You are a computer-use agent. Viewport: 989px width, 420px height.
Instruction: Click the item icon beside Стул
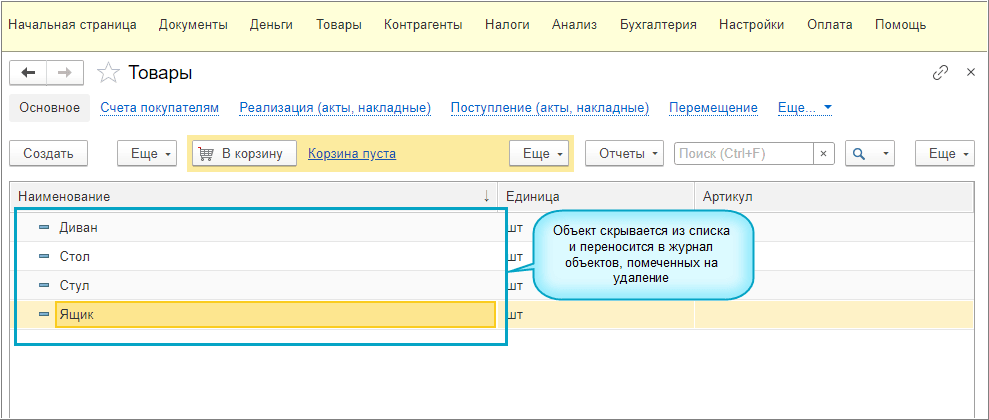[44, 286]
